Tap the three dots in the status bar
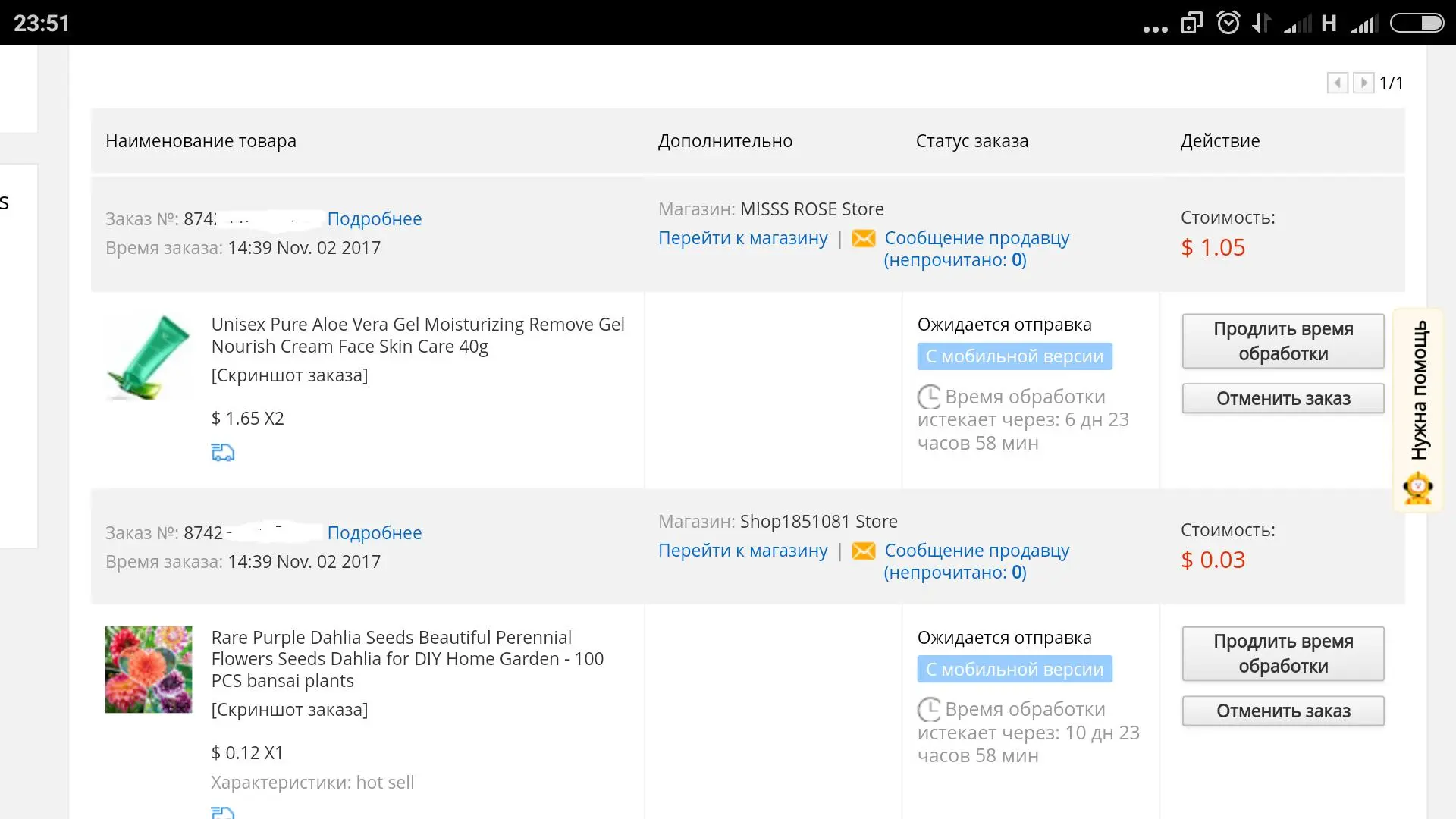This screenshot has height=819, width=1456. point(1156,29)
